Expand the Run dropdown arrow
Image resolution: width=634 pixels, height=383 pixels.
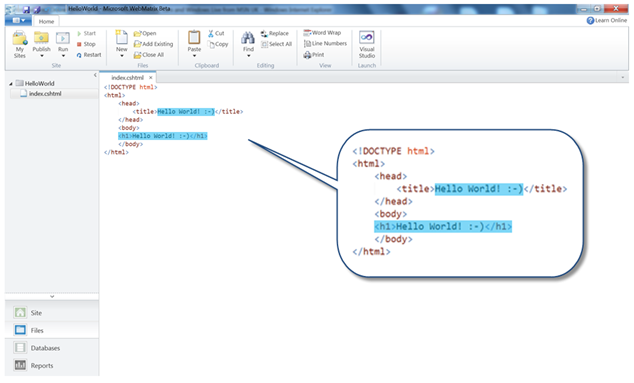click(63, 56)
